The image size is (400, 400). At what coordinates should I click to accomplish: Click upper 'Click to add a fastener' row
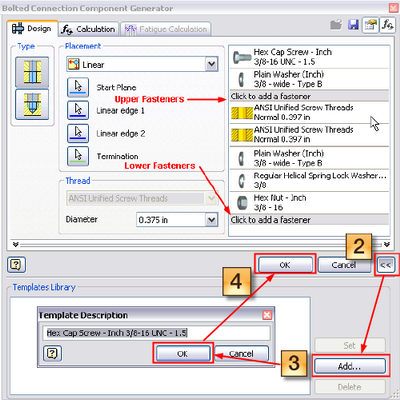click(x=309, y=96)
